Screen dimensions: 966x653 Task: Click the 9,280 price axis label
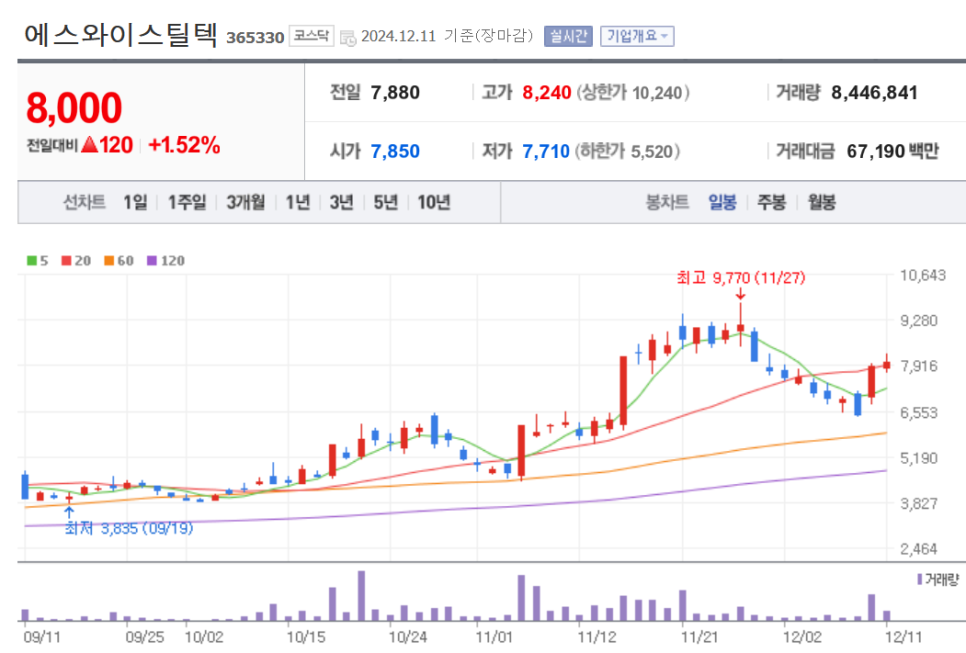919,321
